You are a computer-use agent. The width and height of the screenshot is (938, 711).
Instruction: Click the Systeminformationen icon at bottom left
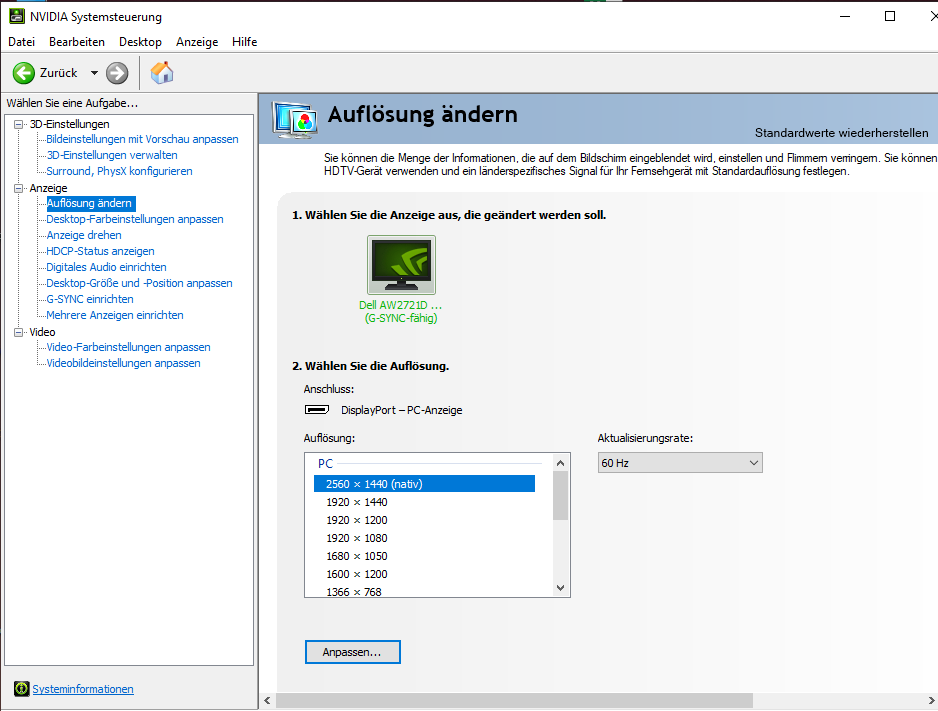tap(21, 689)
